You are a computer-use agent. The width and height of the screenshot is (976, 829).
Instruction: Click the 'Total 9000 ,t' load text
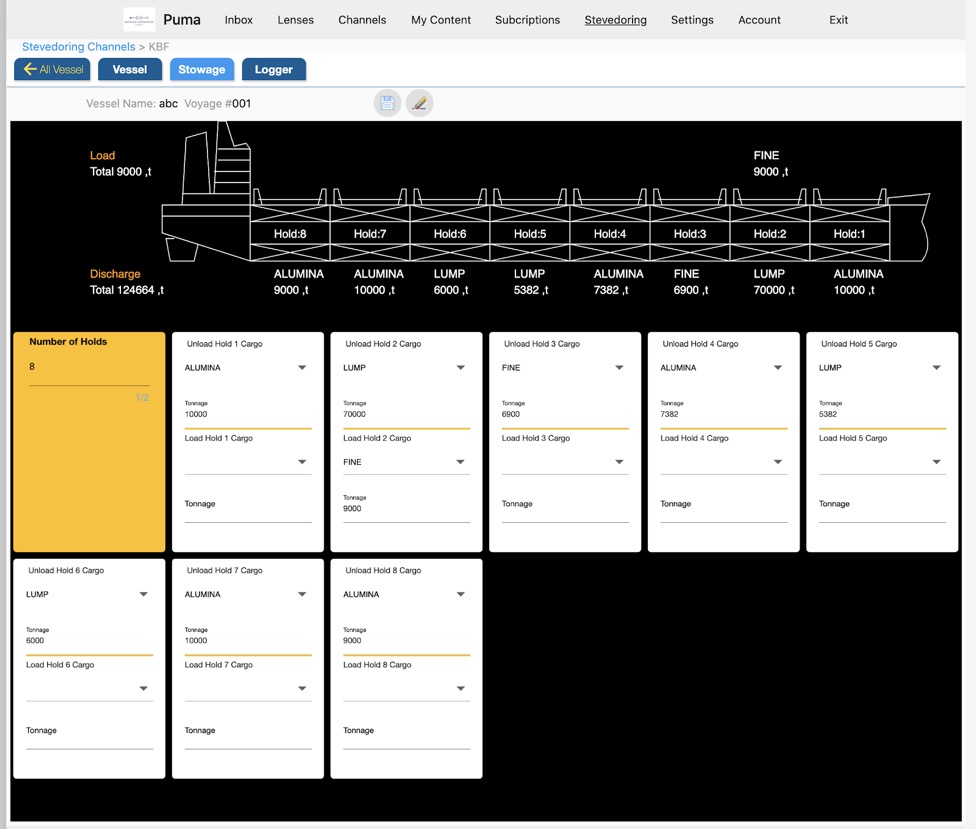pos(120,172)
